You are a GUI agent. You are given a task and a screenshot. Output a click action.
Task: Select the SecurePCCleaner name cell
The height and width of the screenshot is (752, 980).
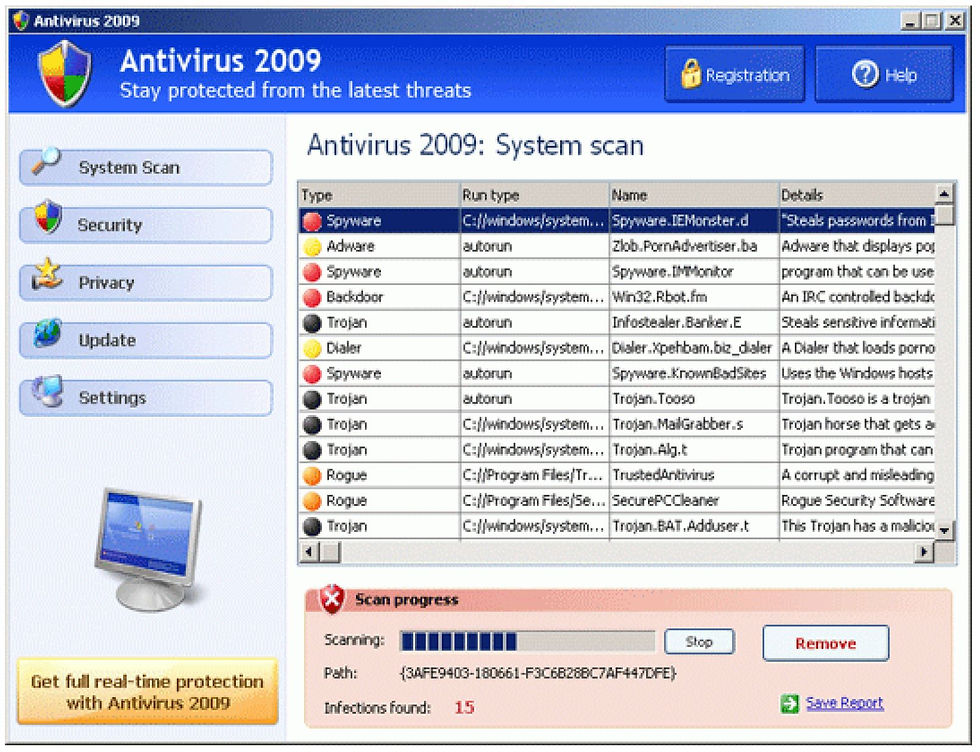tap(694, 501)
